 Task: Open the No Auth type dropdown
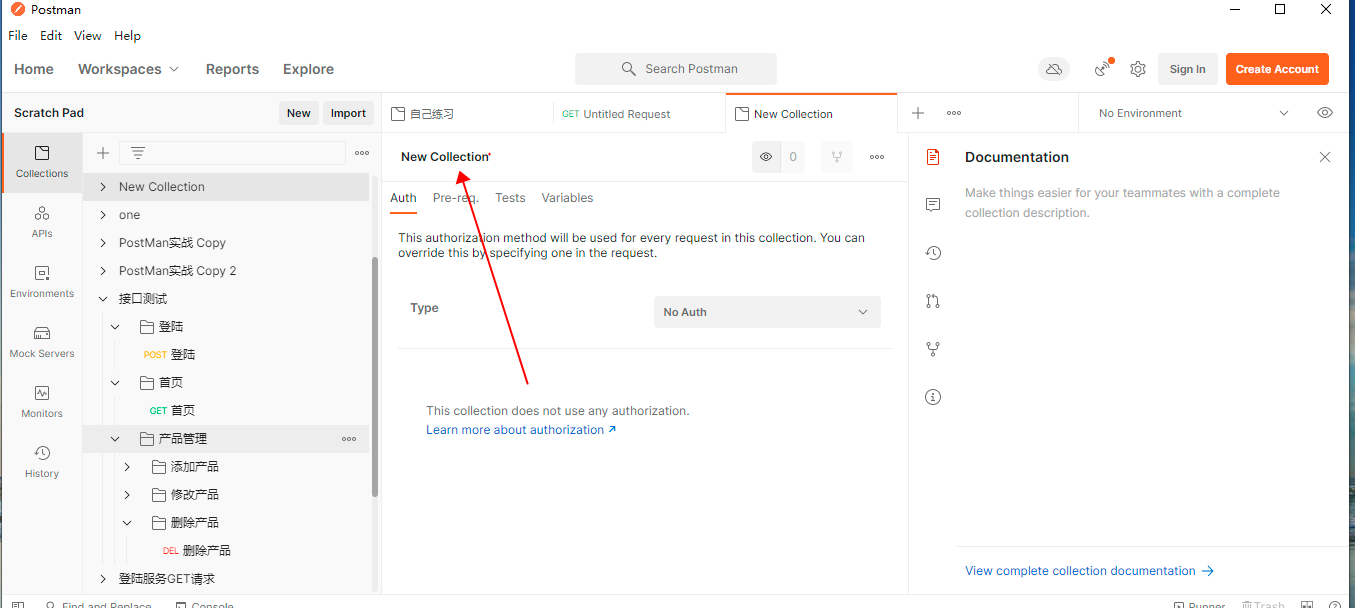tap(767, 312)
